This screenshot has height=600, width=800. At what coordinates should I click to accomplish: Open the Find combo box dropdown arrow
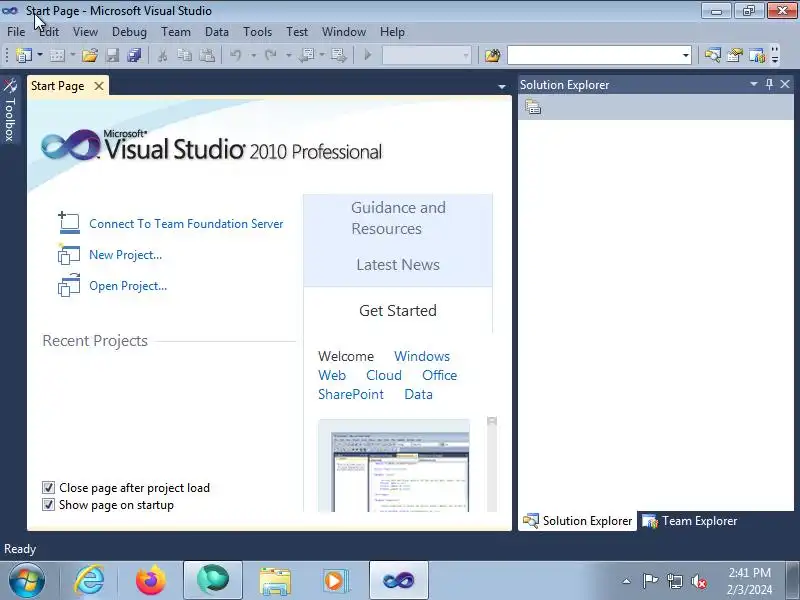point(686,55)
